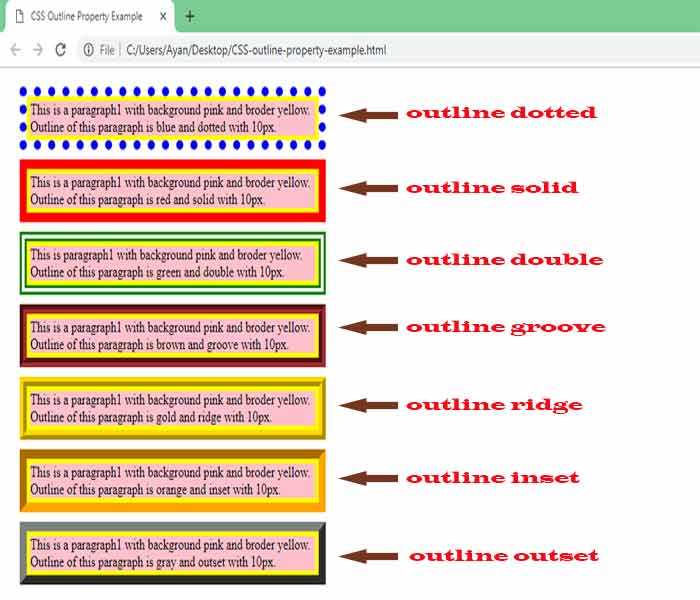
Task: Click the 'outline double' red label
Action: 504,260
